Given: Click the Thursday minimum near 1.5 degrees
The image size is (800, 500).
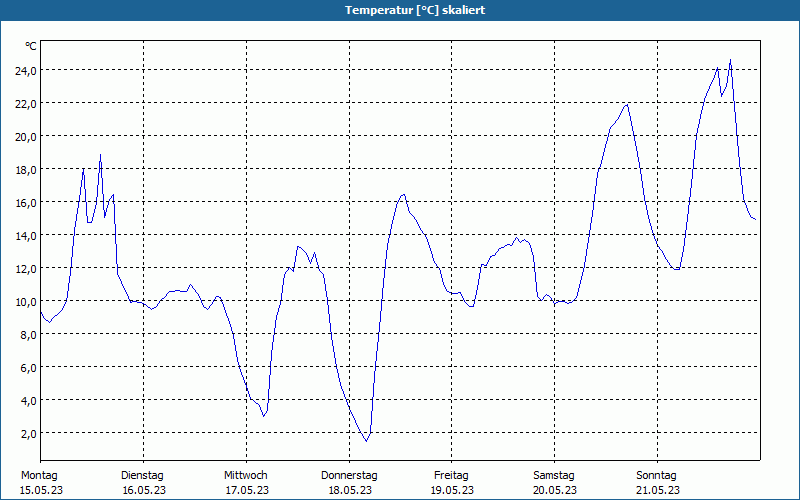Looking at the screenshot, I should (x=366, y=441).
